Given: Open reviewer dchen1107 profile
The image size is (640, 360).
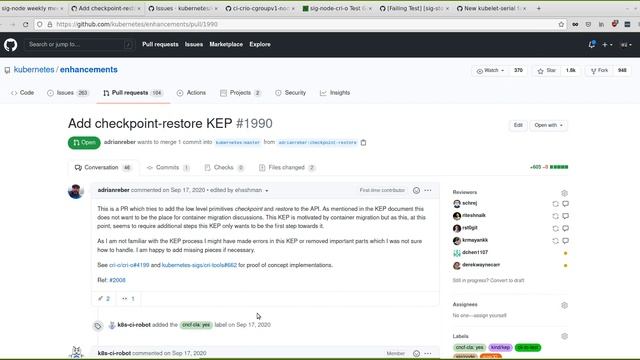Looking at the screenshot, I should [x=475, y=253].
